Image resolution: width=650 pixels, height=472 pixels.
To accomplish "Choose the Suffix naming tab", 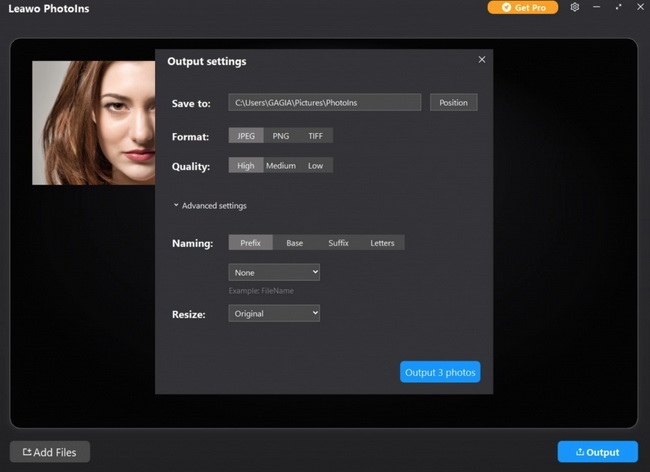I will coord(338,243).
